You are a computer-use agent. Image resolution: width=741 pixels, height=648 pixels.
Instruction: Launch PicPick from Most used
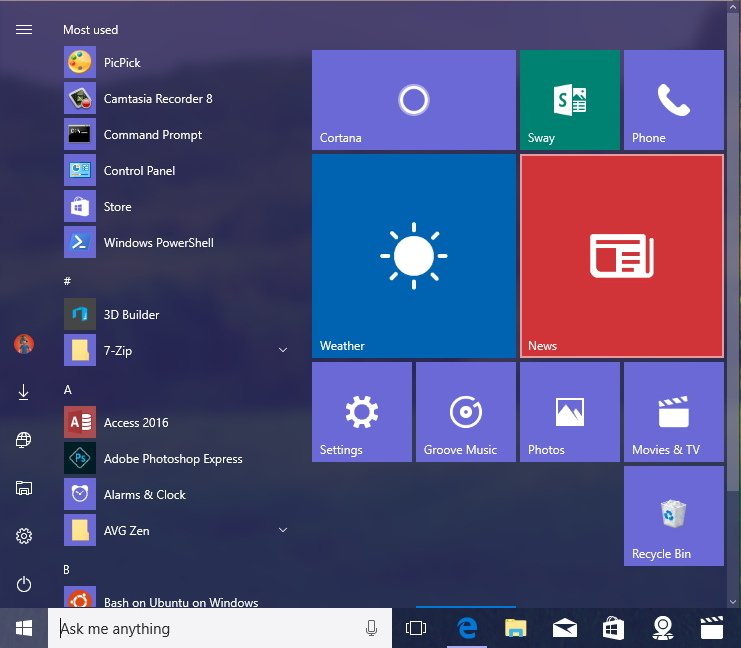(x=177, y=62)
